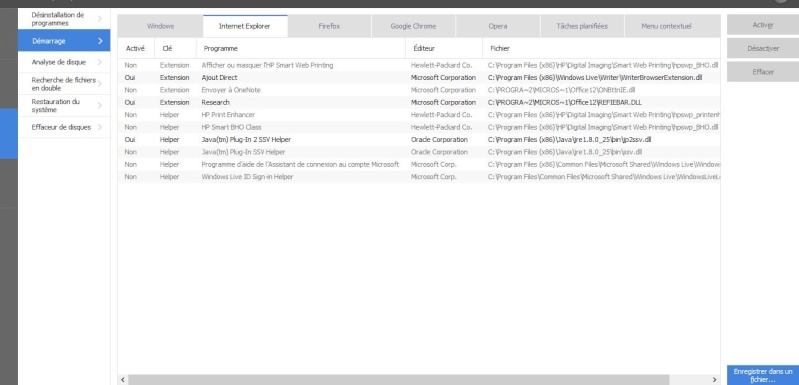Click chevron next to Désinstallation de programmes
Screen dimensions: 799x385
(x=99, y=19)
